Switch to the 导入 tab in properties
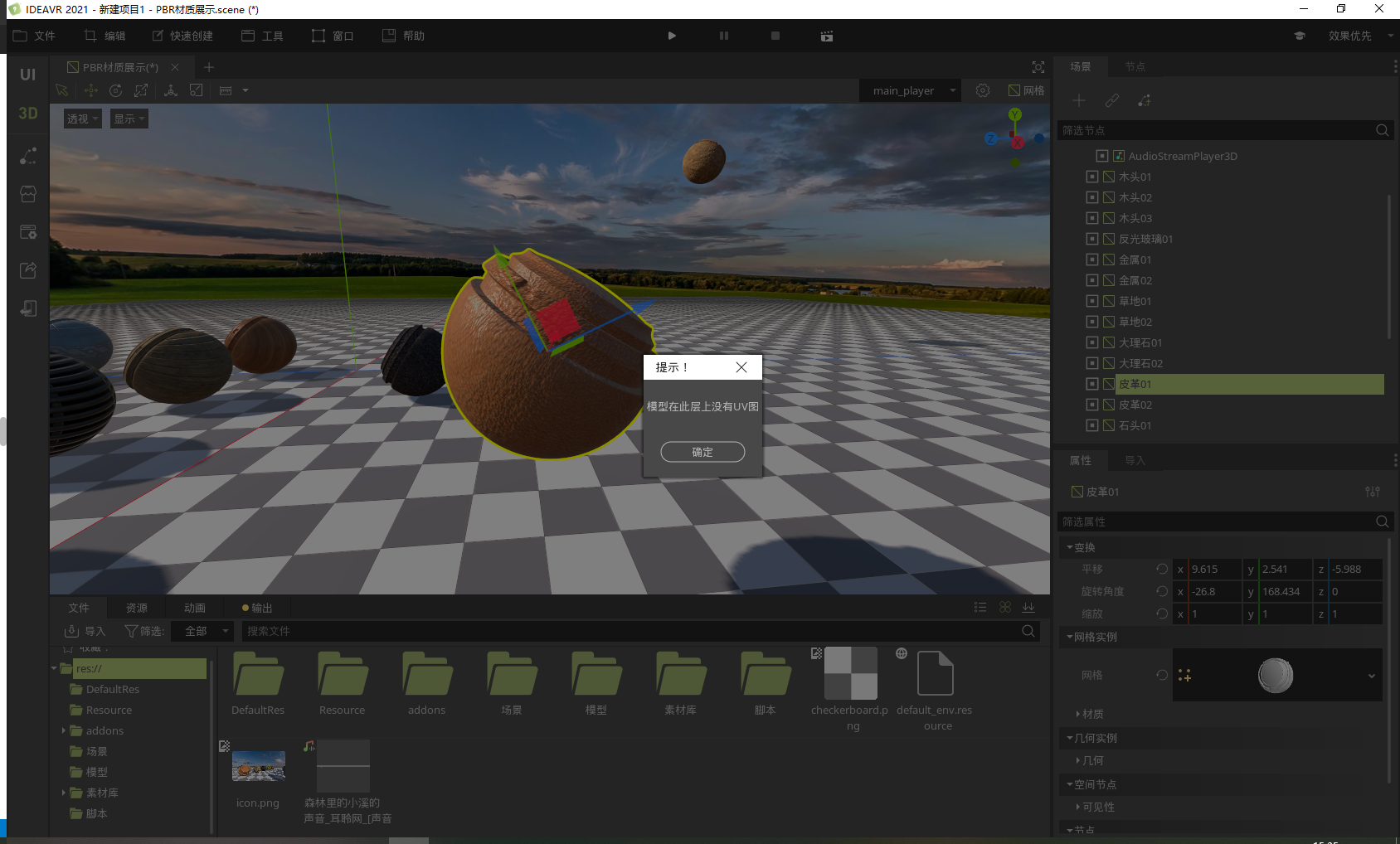The image size is (1400, 844). [x=1135, y=460]
